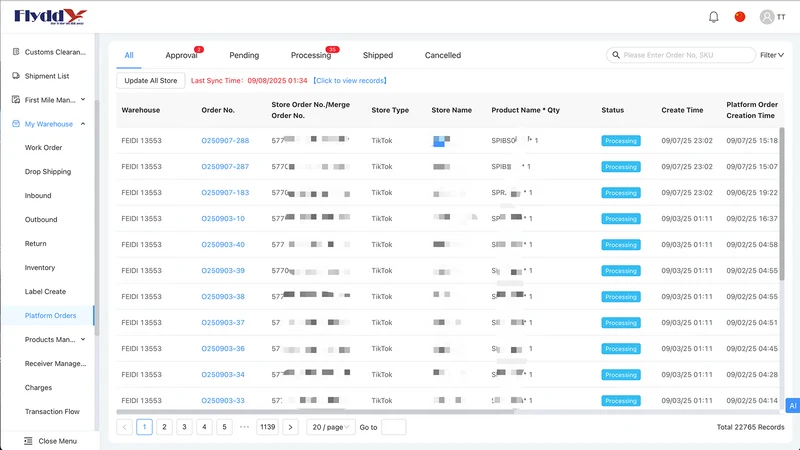
Task: Open Receiver Management in sidebar
Action: 56,363
